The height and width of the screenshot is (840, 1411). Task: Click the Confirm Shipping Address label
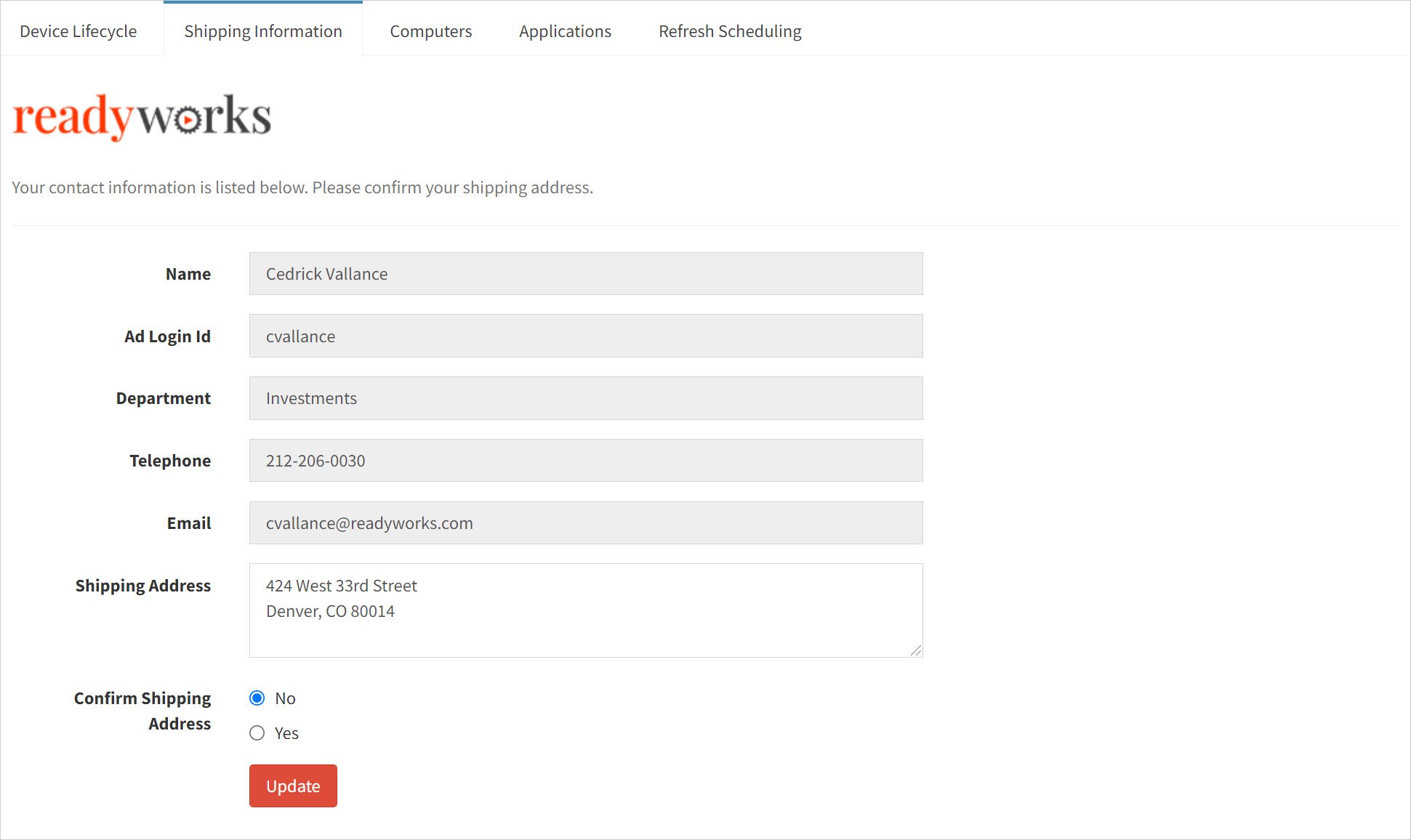point(142,711)
